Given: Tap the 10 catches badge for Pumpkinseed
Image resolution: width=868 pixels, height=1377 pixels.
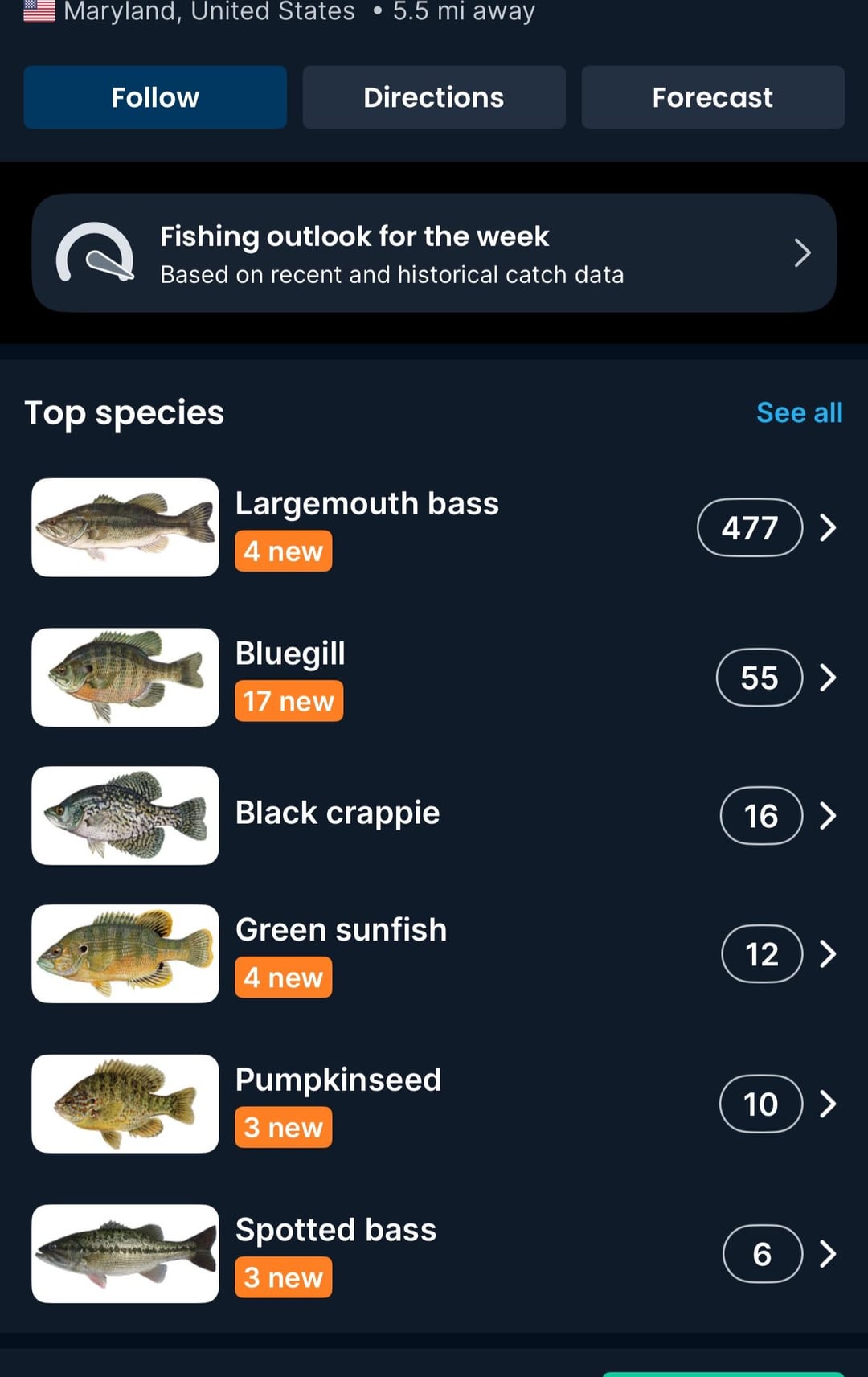Looking at the screenshot, I should (760, 1104).
